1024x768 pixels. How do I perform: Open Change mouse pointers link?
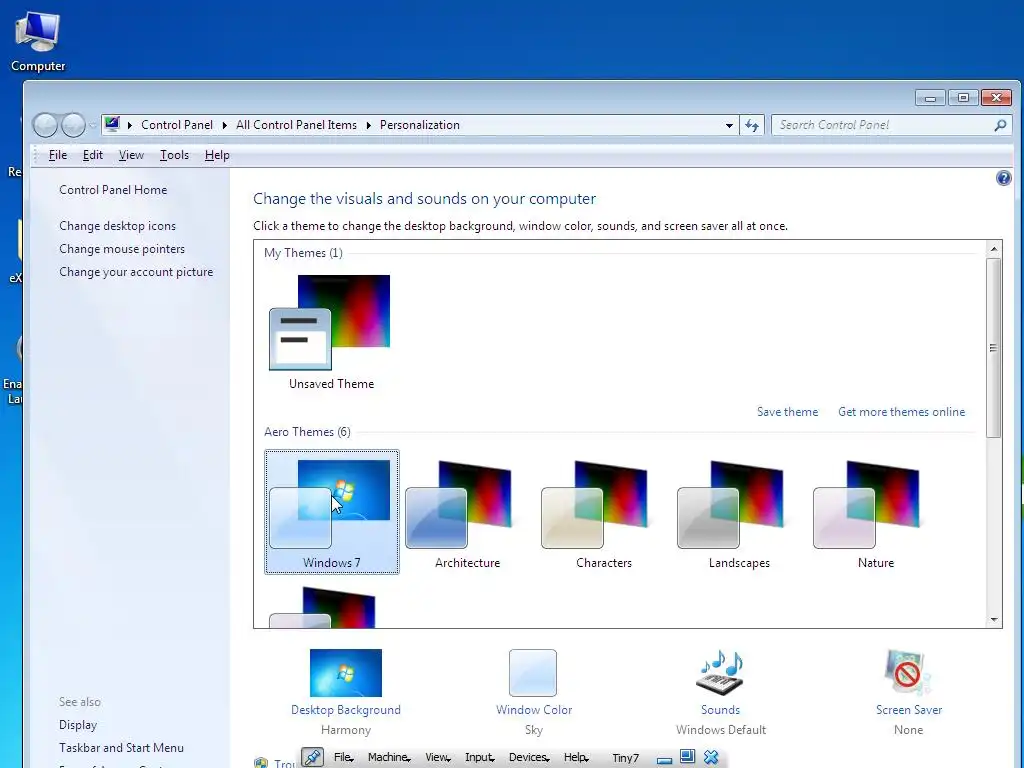pos(122,249)
